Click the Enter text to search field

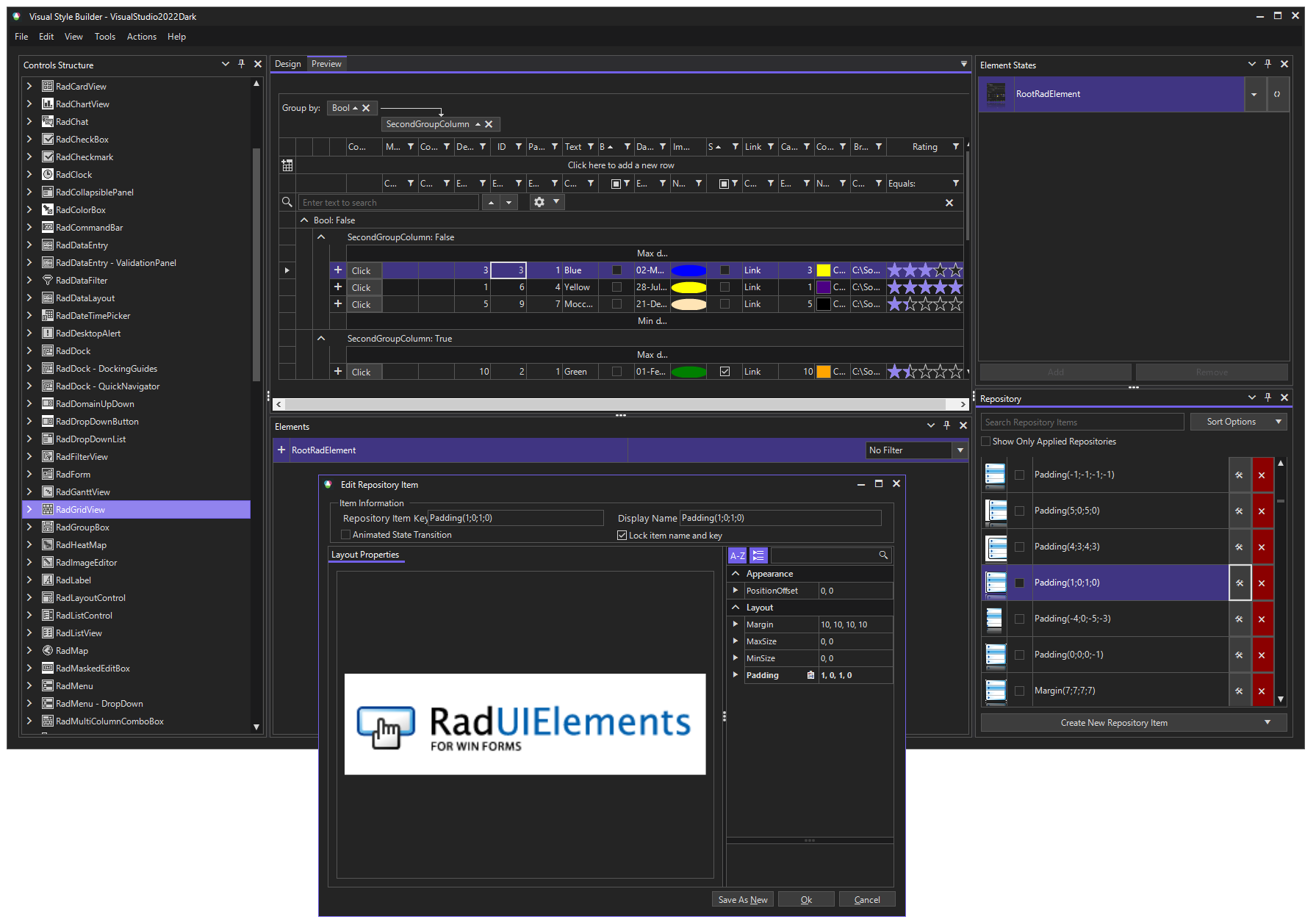pyautogui.click(x=389, y=202)
